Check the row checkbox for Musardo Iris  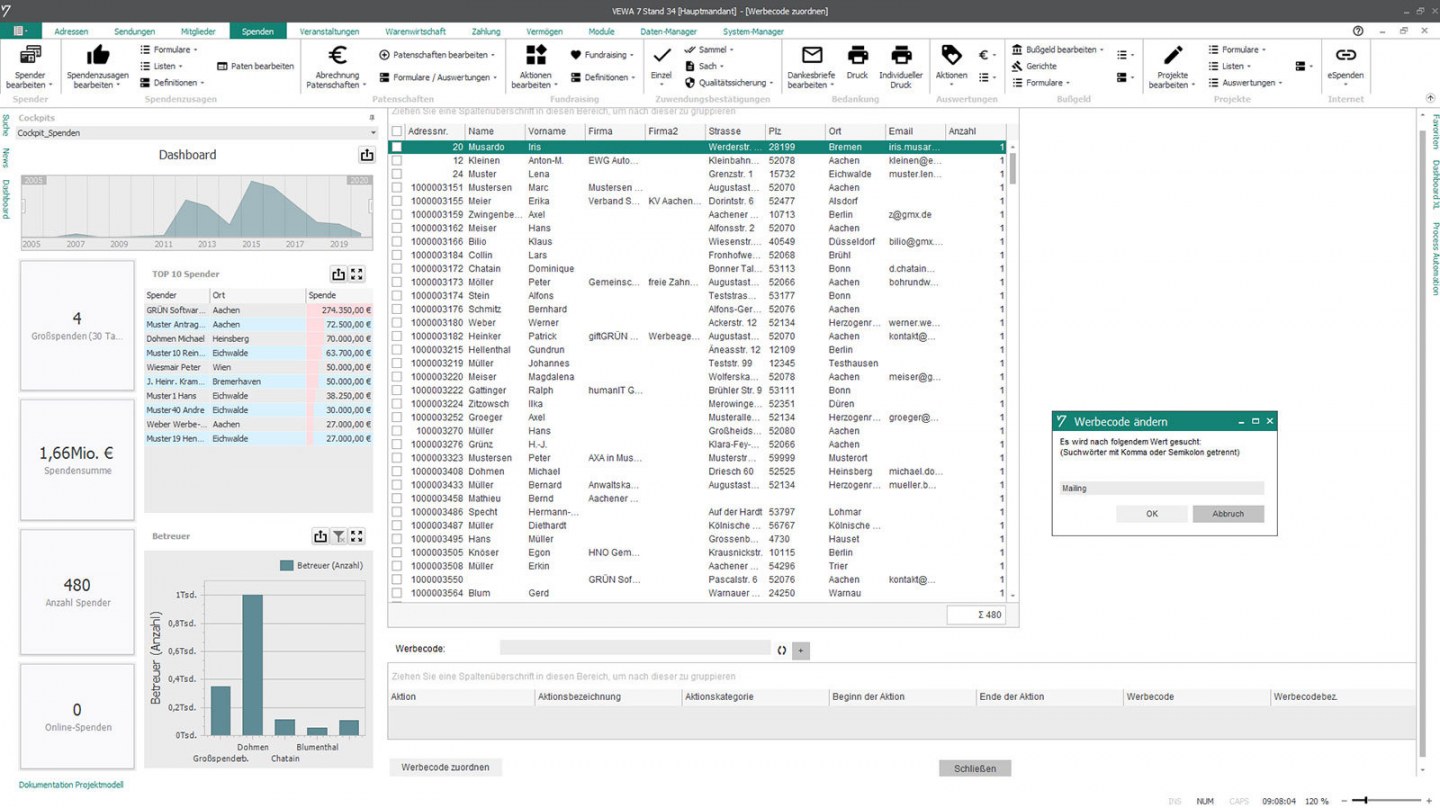(x=397, y=147)
